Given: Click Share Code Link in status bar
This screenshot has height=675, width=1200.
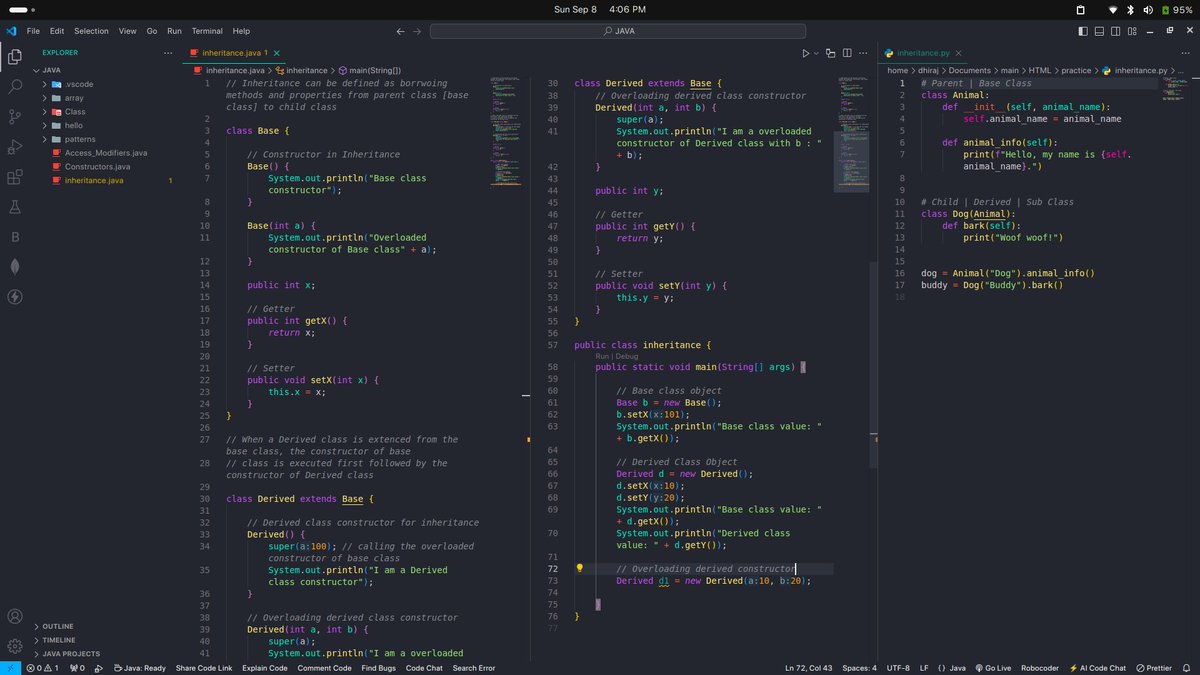Looking at the screenshot, I should [x=204, y=668].
